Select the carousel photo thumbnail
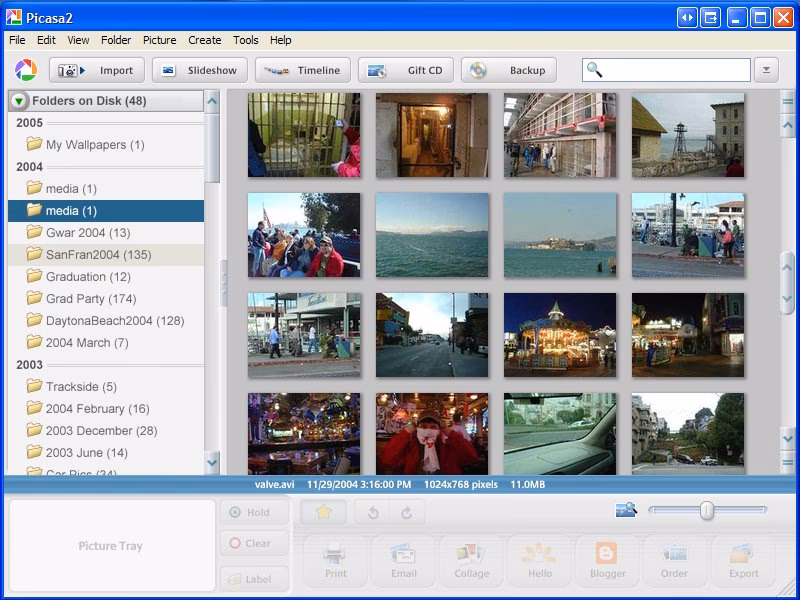This screenshot has width=800, height=600. [x=559, y=333]
